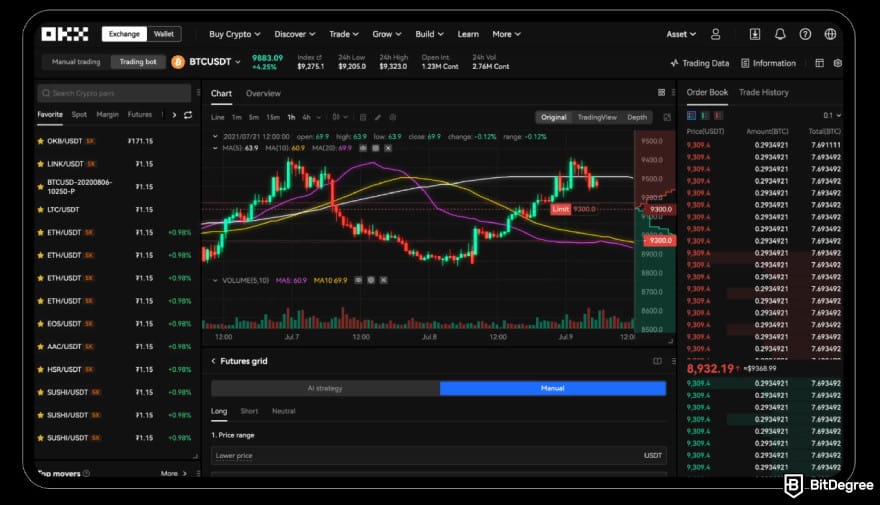This screenshot has height=505, width=880.
Task: Select the Short grid tab
Action: click(x=249, y=411)
